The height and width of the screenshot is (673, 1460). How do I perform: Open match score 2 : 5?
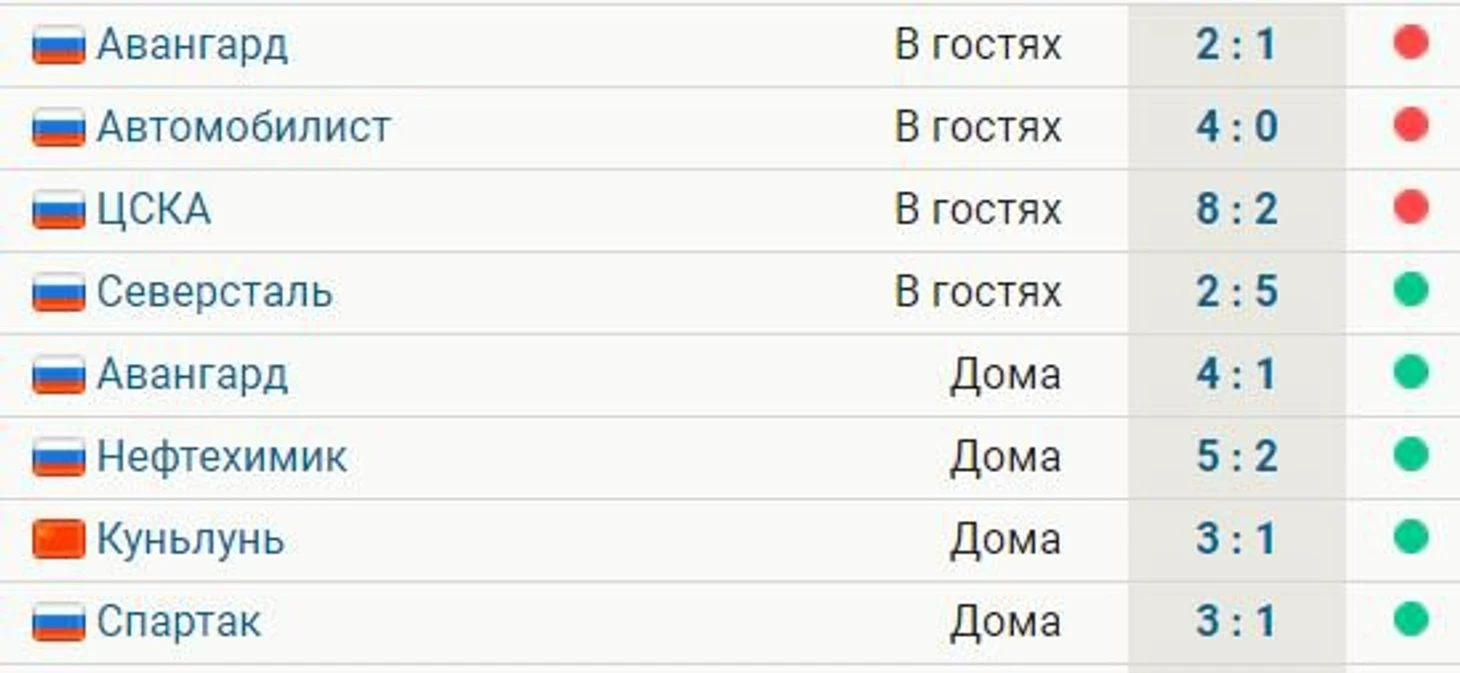coord(1236,292)
